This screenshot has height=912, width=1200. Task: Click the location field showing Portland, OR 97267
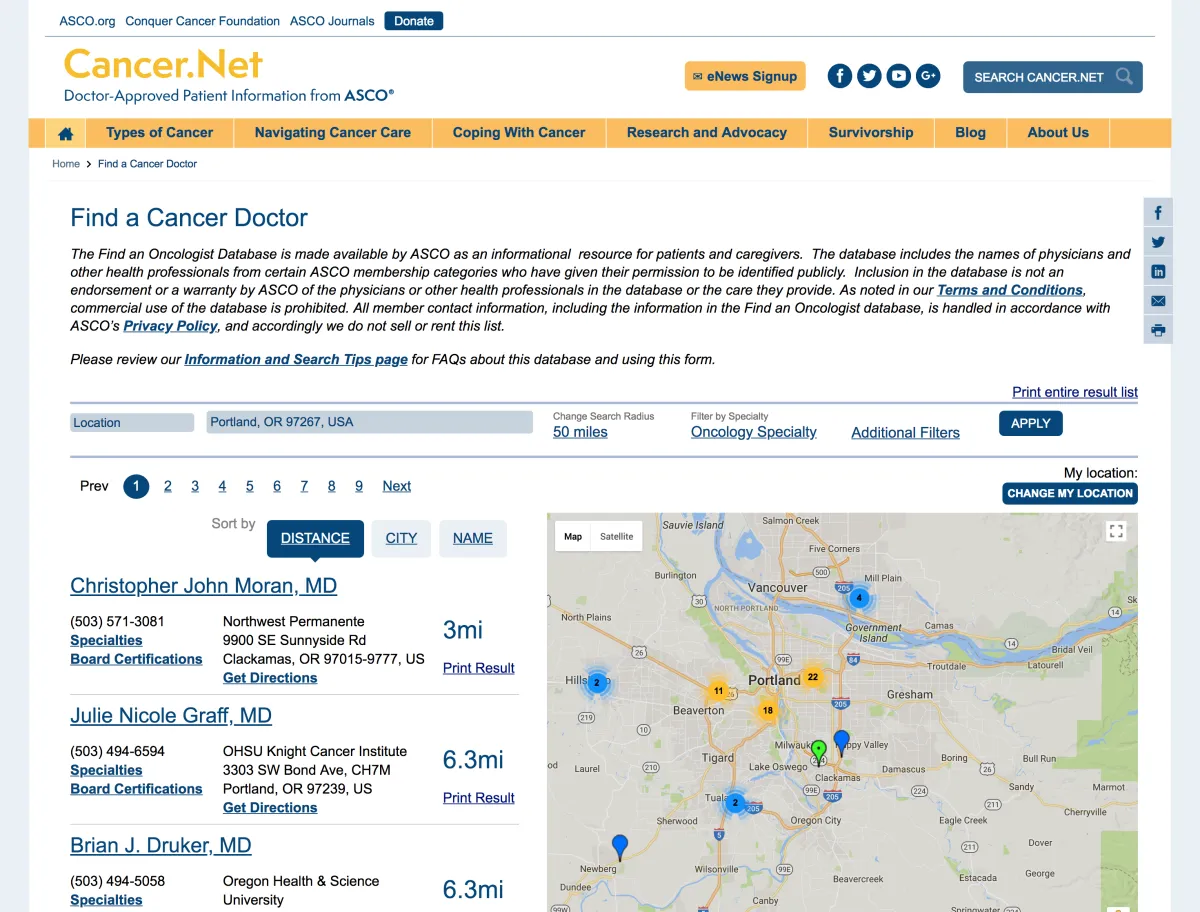[x=370, y=422]
